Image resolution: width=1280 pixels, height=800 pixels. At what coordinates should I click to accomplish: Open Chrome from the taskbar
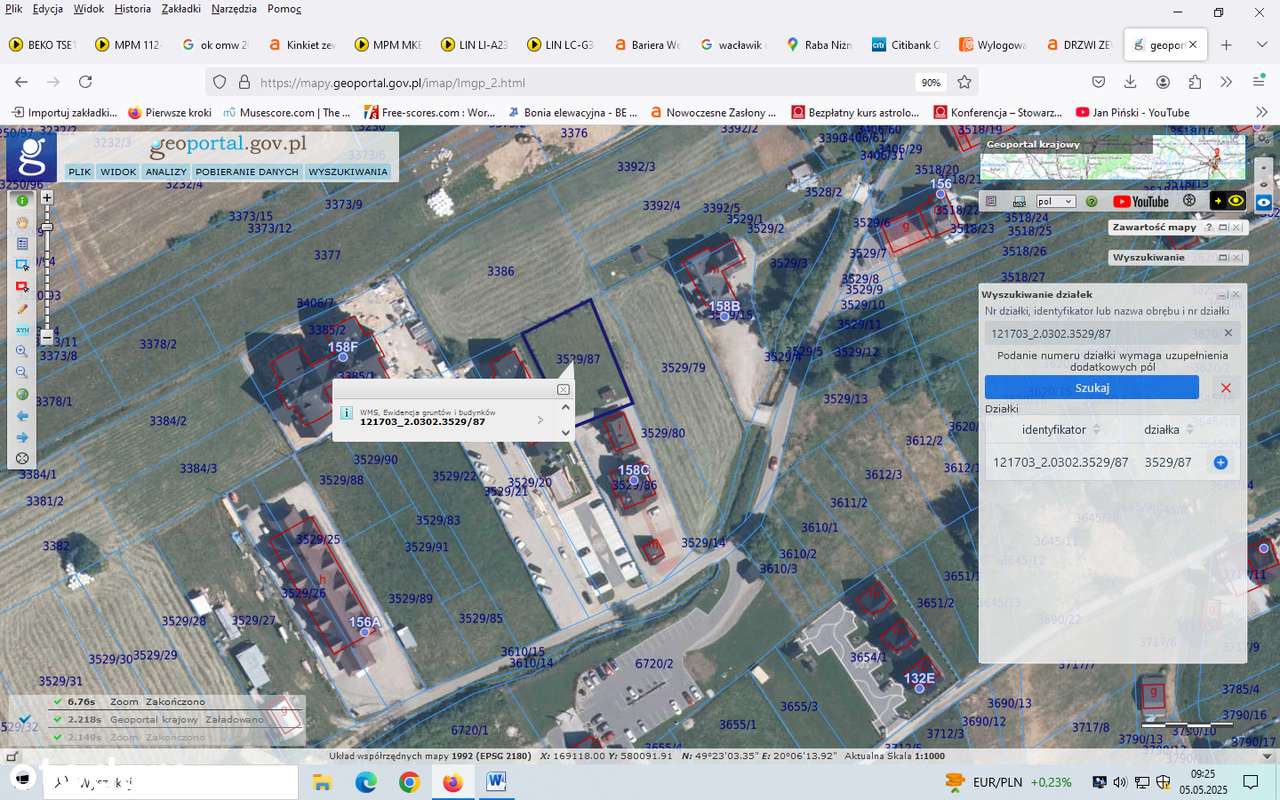click(409, 781)
